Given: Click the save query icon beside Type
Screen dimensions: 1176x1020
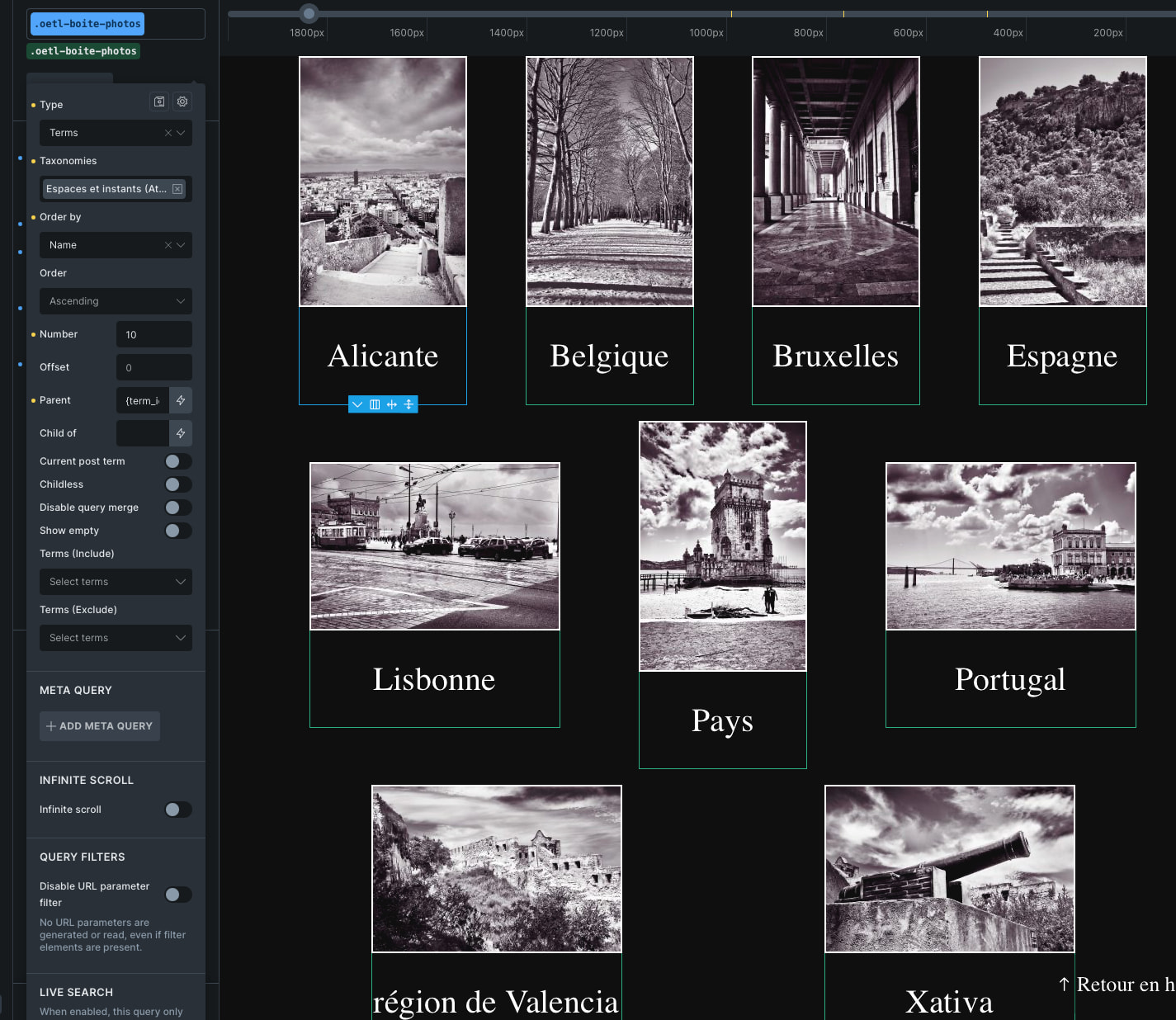Looking at the screenshot, I should 159,102.
